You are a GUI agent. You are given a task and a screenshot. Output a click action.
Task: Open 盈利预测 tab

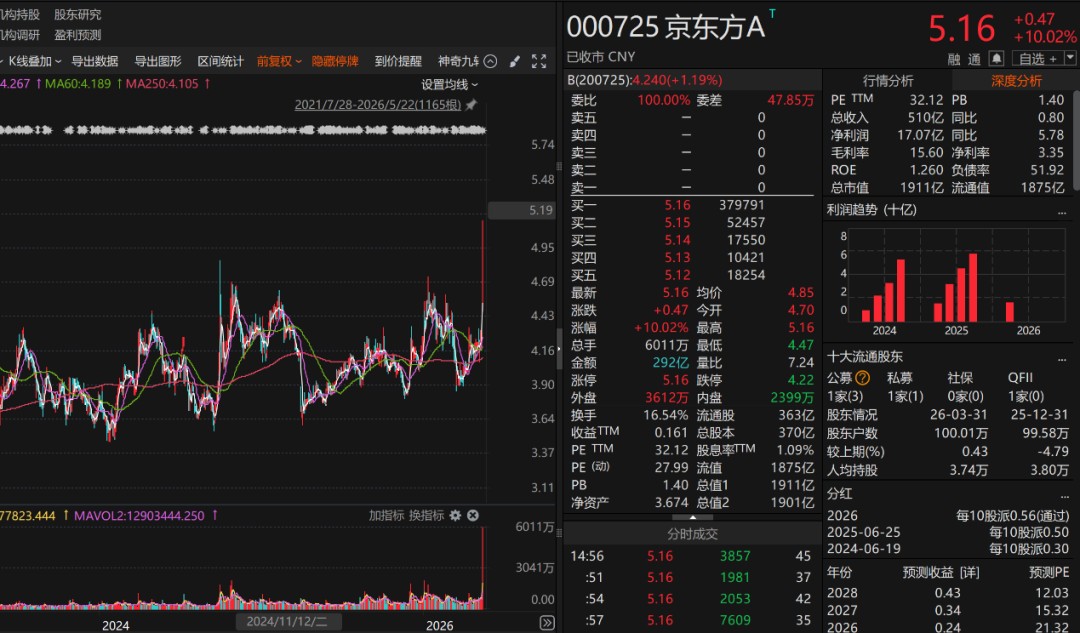click(77, 35)
